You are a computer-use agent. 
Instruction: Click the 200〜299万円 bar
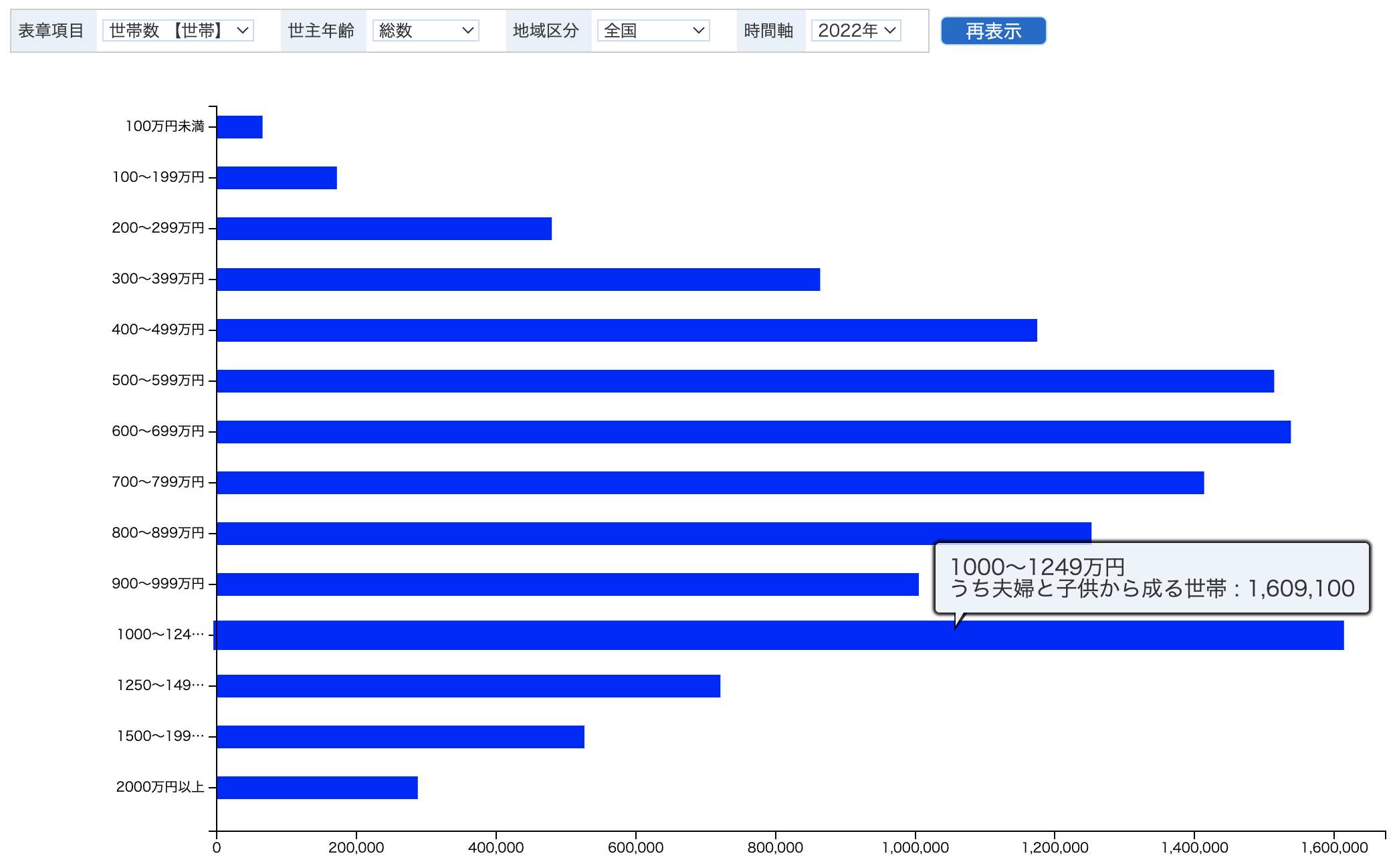pyautogui.click(x=384, y=229)
